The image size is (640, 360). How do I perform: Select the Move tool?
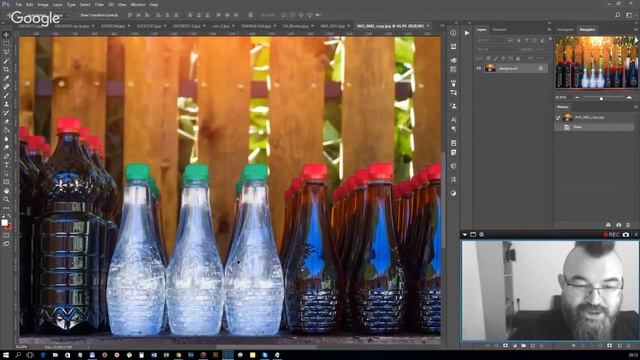6,35
